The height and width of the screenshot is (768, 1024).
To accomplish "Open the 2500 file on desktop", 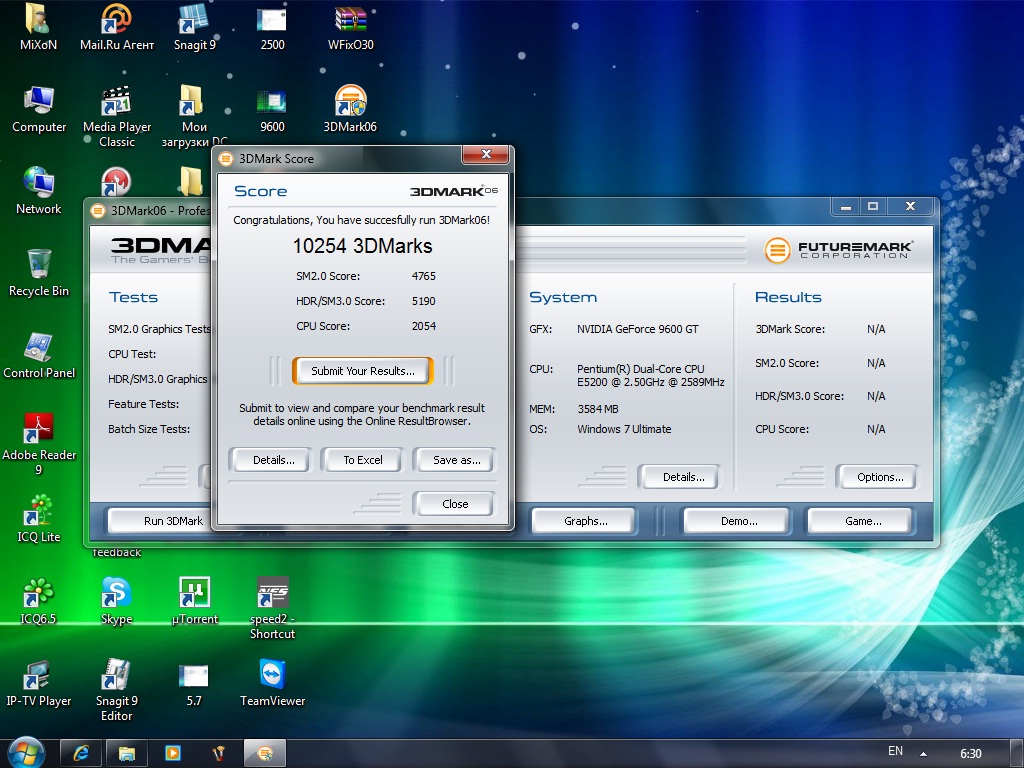I will (x=272, y=27).
